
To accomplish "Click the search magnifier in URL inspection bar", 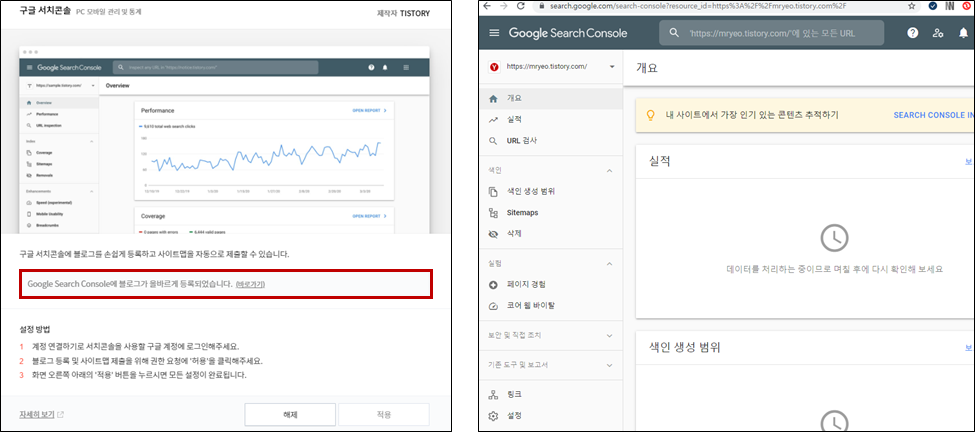I will pos(673,33).
